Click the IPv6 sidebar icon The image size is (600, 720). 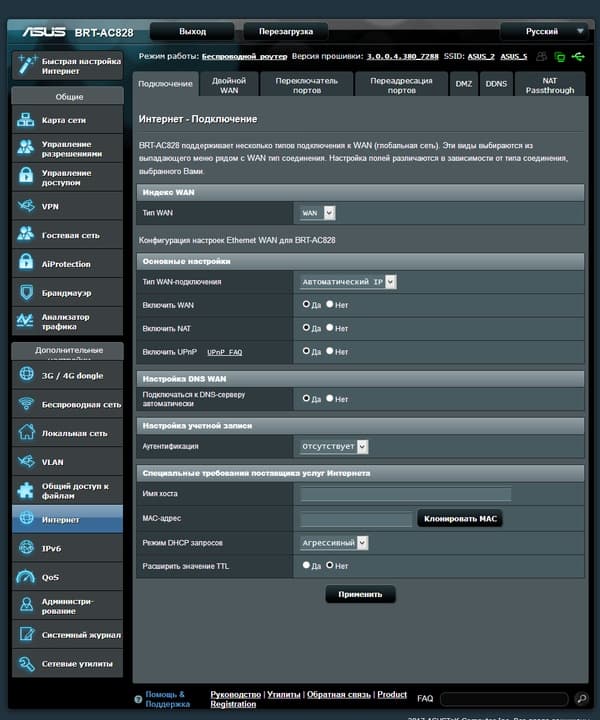pos(26,548)
